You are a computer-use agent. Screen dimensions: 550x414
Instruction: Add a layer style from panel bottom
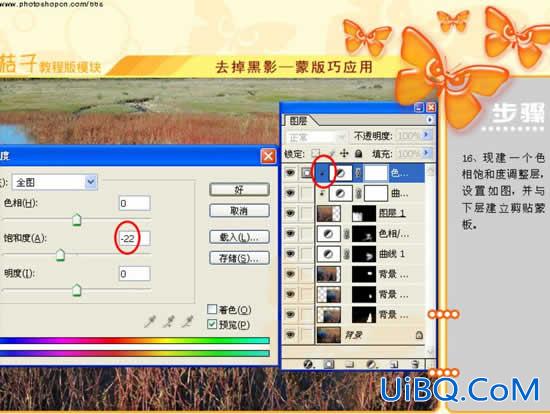click(x=308, y=365)
